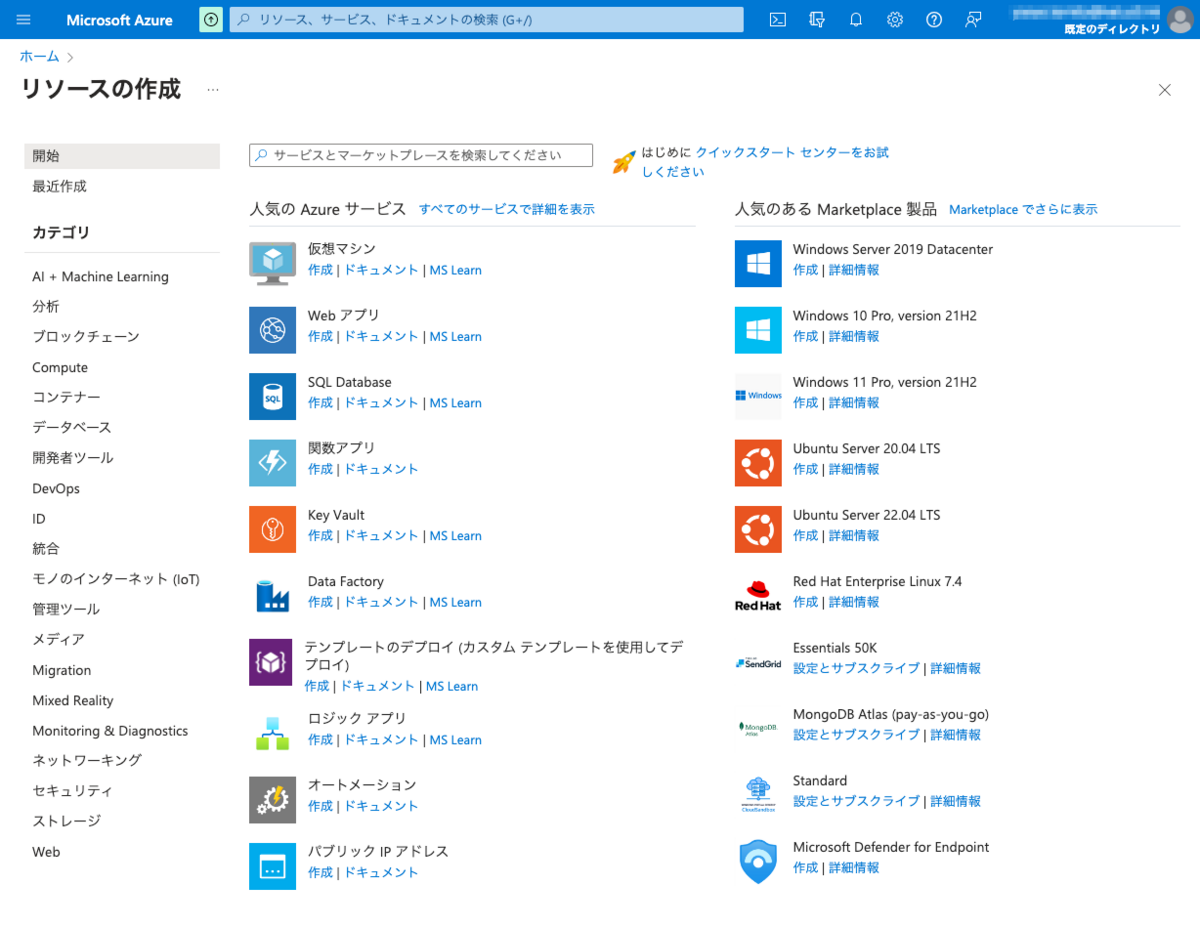The image size is (1200, 927).
Task: Click the virtual machine (仮想マシン) icon
Action: pyautogui.click(x=272, y=263)
